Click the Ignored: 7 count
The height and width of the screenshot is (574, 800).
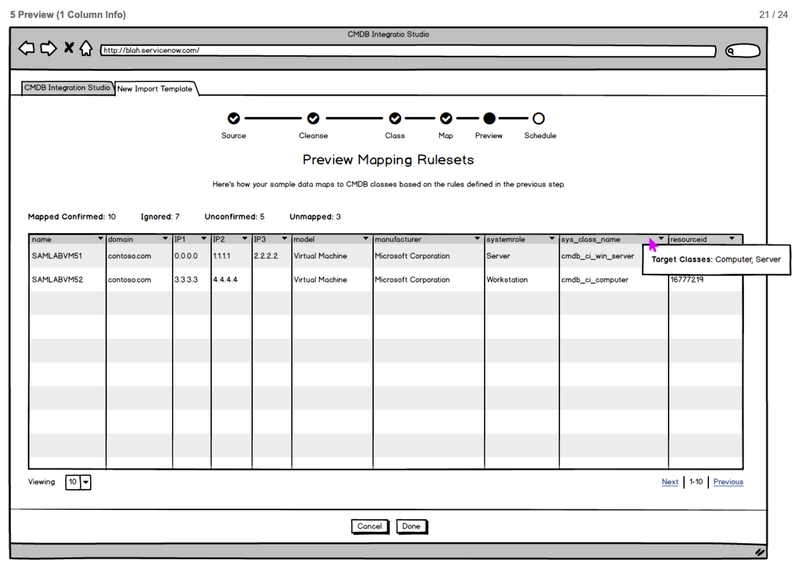[160, 217]
